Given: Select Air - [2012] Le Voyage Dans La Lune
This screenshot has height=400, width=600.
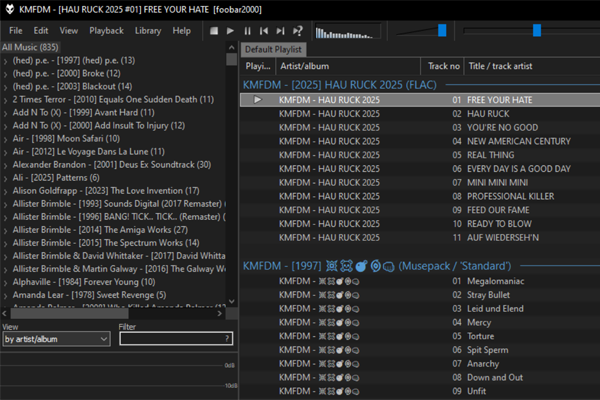Looking at the screenshot, I should 88,152.
